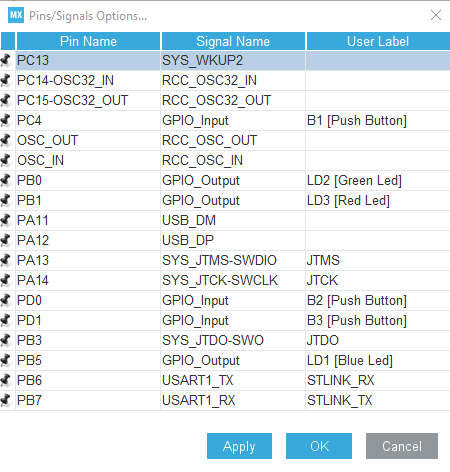The image size is (450, 472).
Task: Select the PC13 pin name cell
Action: pos(88,60)
